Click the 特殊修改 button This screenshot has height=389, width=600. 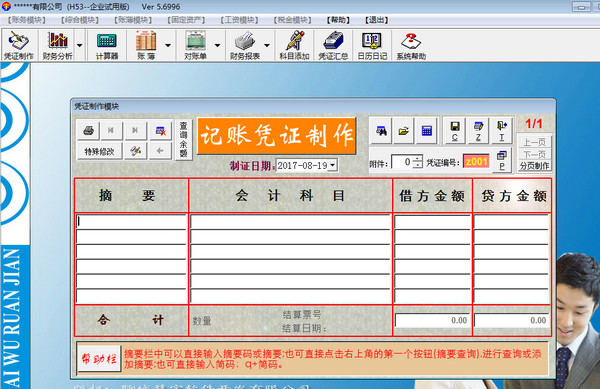pos(99,151)
